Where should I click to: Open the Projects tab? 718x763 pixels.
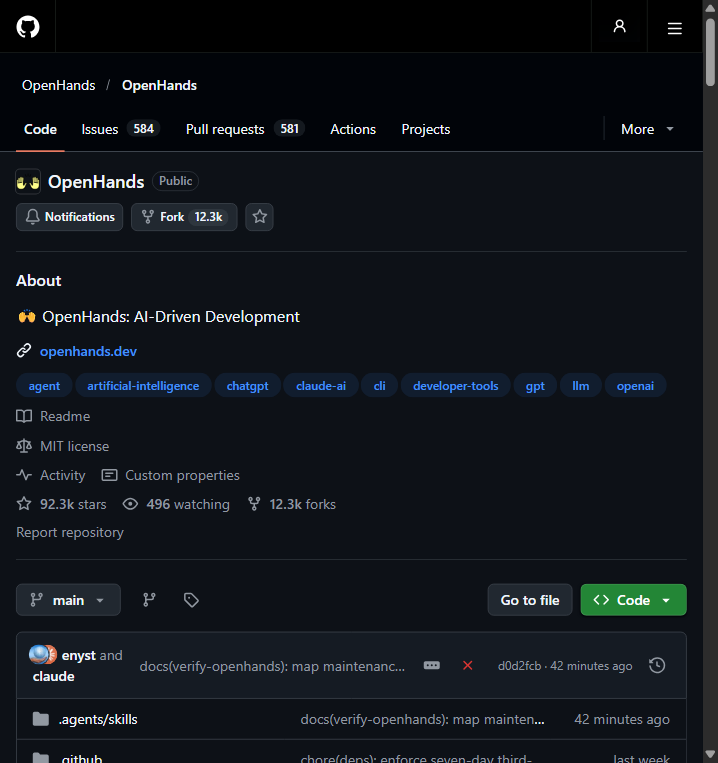click(x=426, y=129)
